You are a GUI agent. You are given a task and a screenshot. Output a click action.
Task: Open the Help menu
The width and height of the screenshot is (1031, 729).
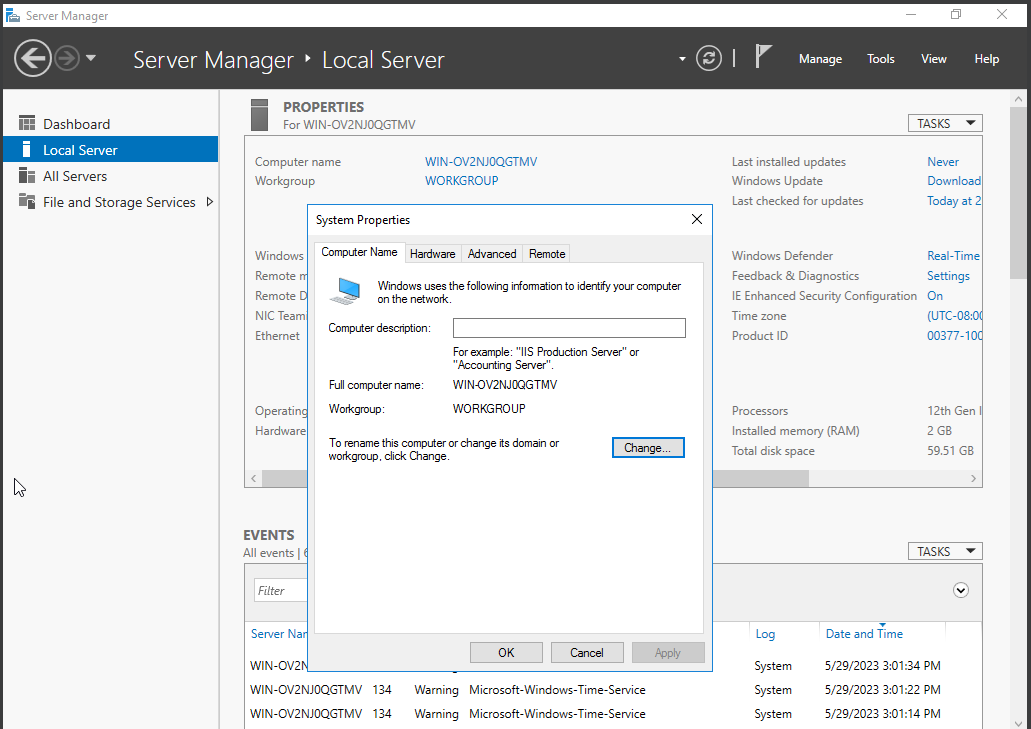[x=986, y=59]
